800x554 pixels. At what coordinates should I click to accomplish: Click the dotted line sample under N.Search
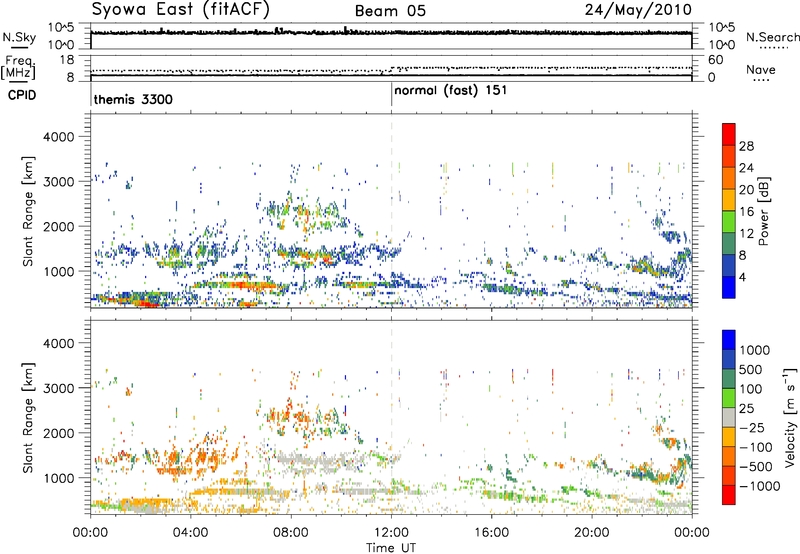coord(773,48)
